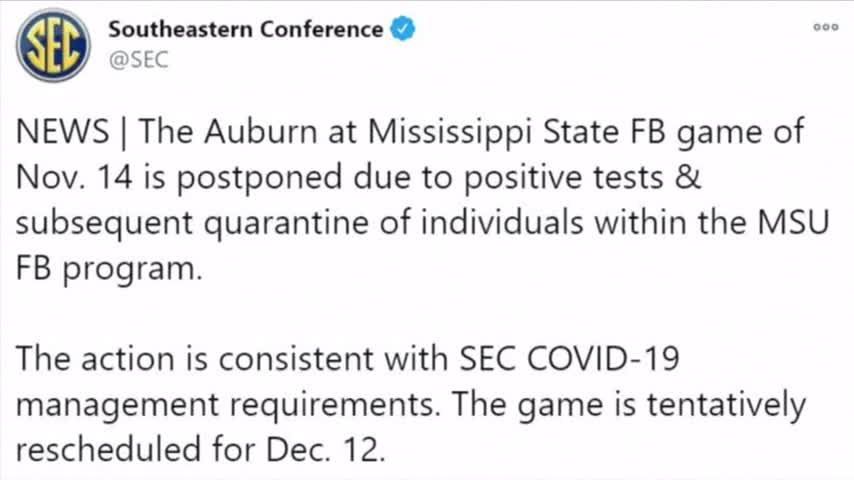
Task: Open the Southeastern Conference profile name
Action: (246, 29)
